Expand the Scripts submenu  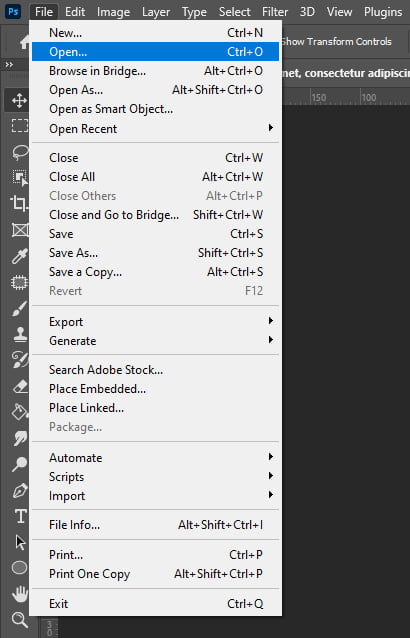[155, 476]
